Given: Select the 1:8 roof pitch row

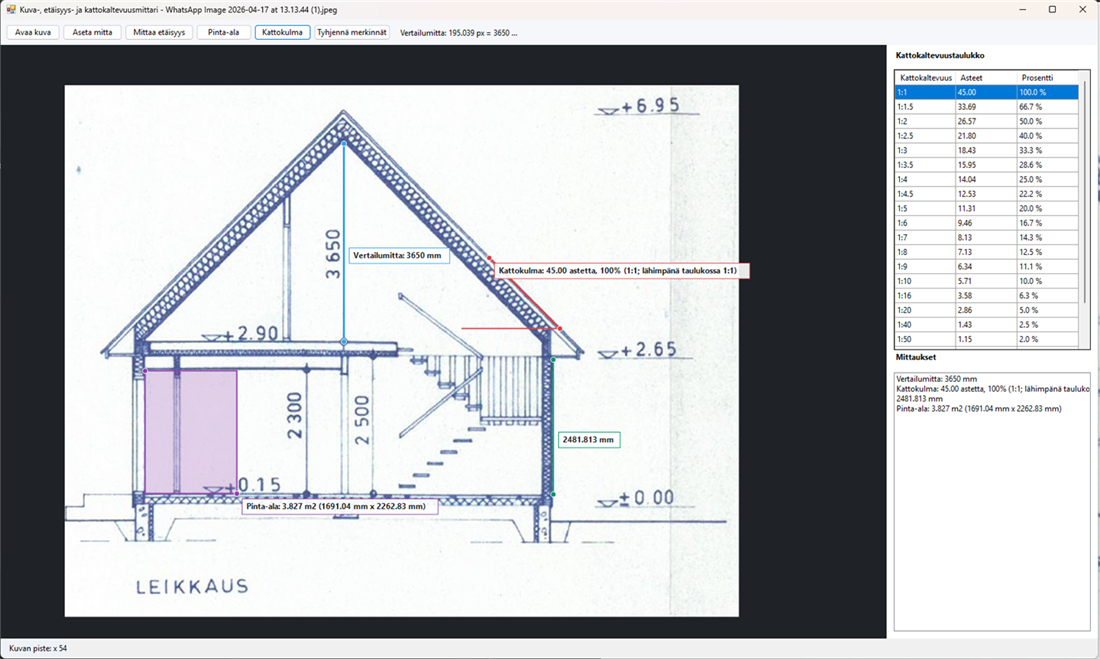Looking at the screenshot, I should coord(987,252).
